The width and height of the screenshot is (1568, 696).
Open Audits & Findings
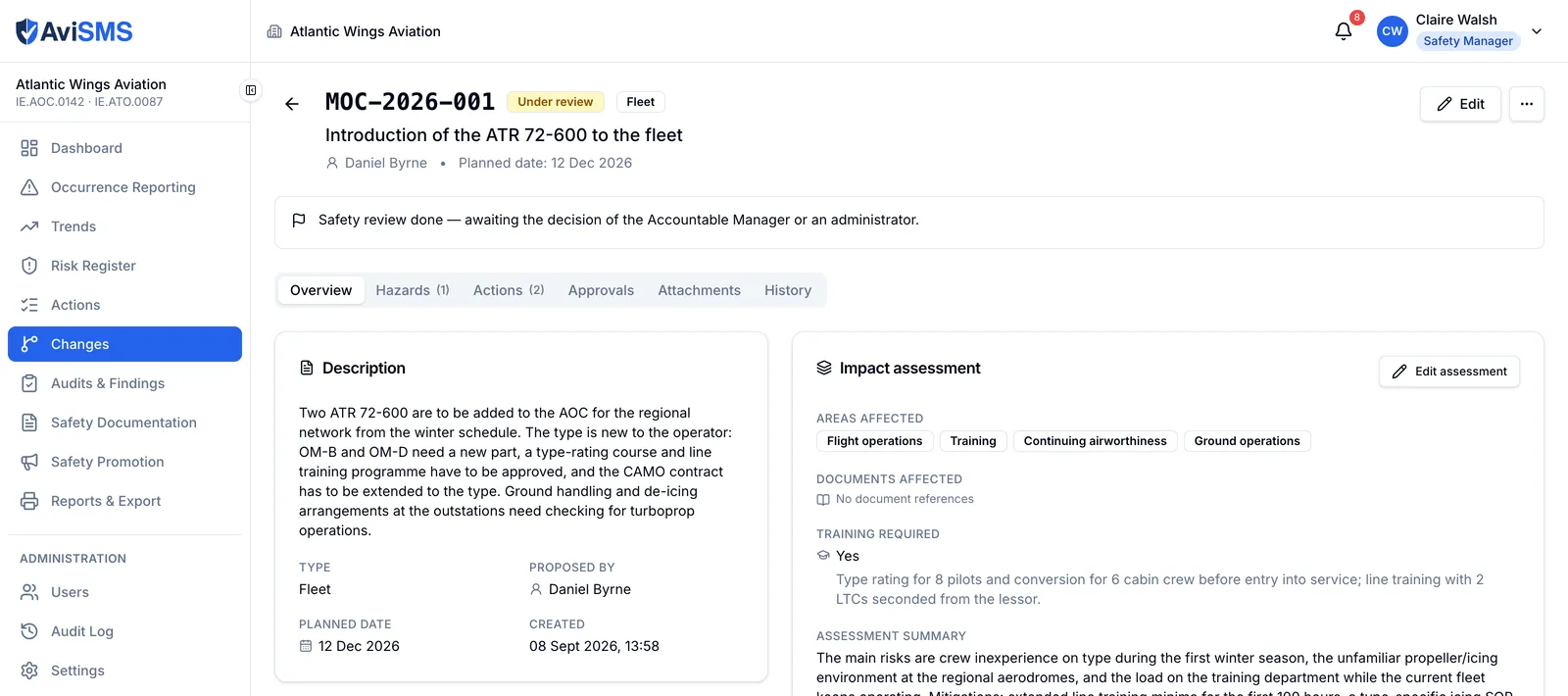point(124,383)
